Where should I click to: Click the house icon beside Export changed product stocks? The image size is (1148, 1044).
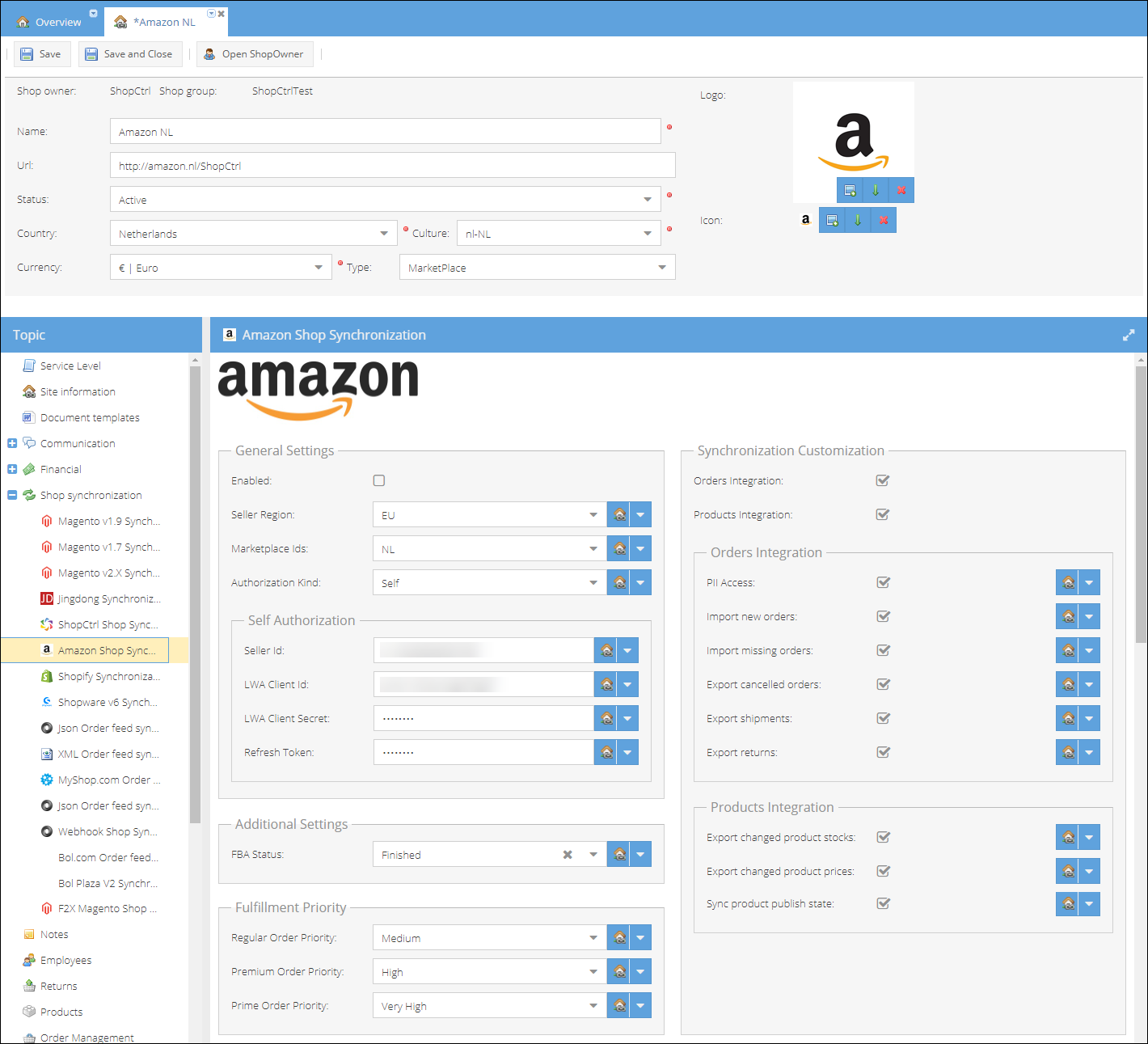point(1068,837)
